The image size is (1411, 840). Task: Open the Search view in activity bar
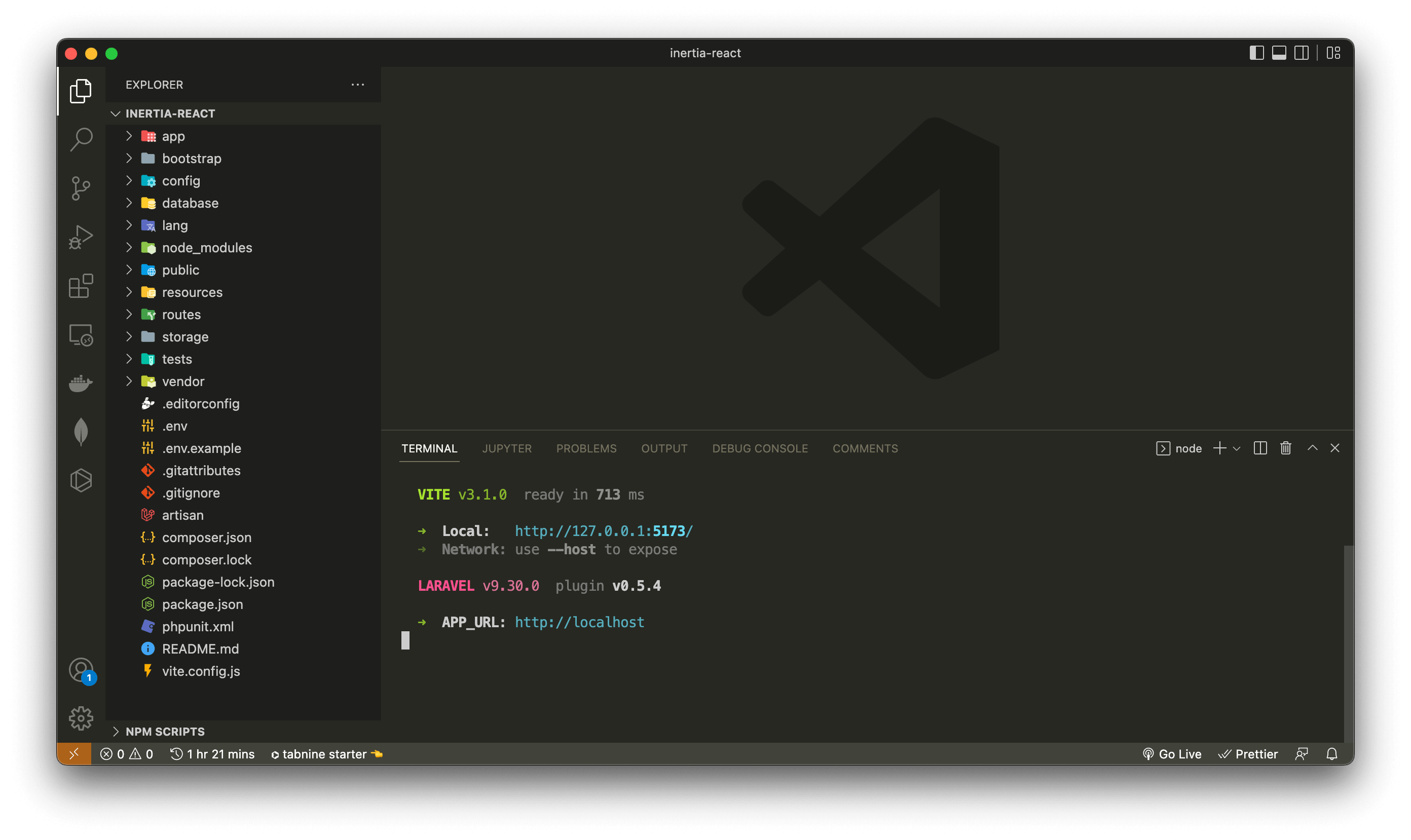point(81,139)
